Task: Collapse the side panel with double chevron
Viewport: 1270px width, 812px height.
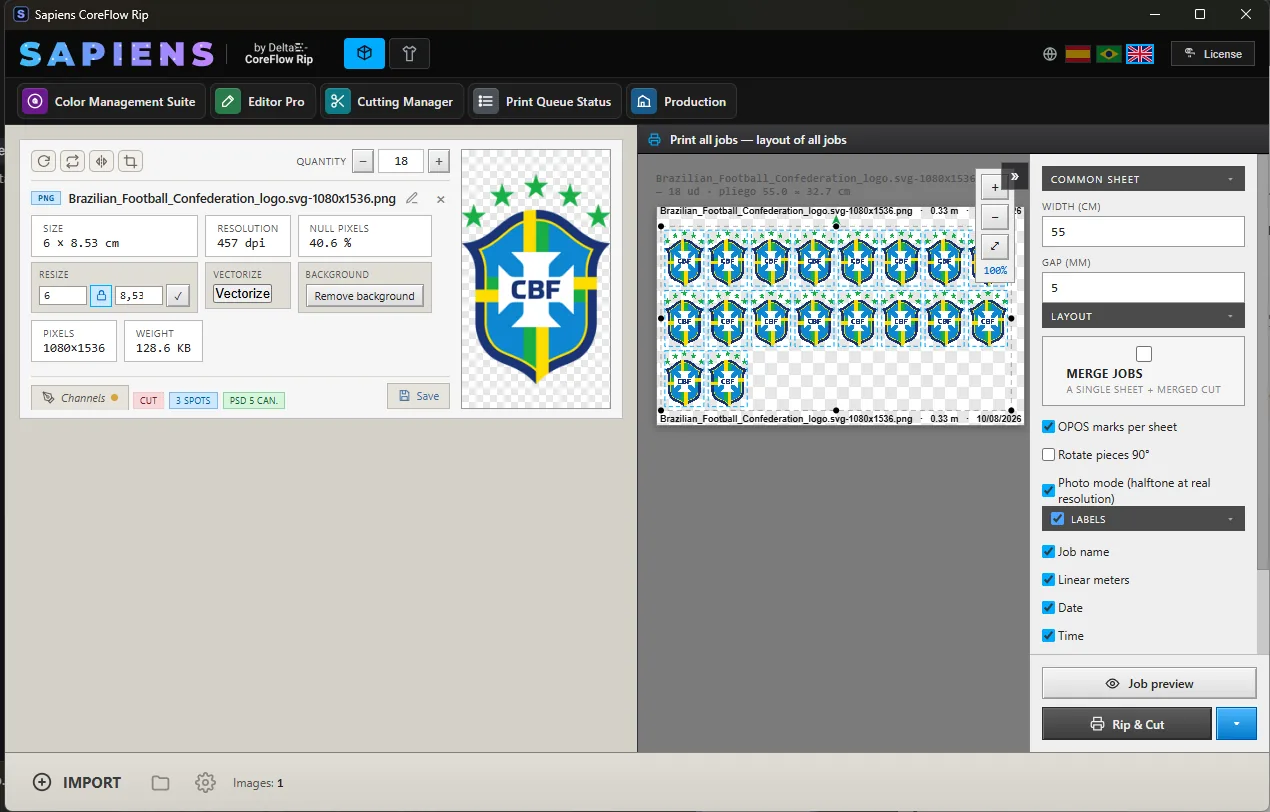Action: pos(1014,176)
